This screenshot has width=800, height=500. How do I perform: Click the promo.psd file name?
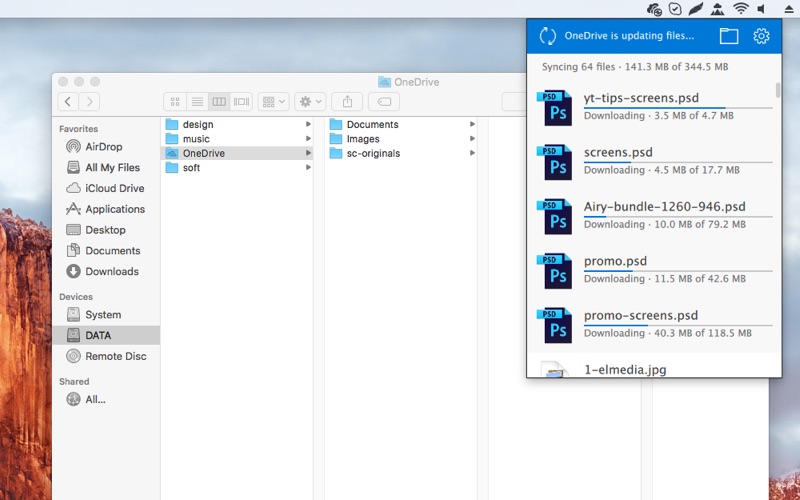pyautogui.click(x=615, y=261)
